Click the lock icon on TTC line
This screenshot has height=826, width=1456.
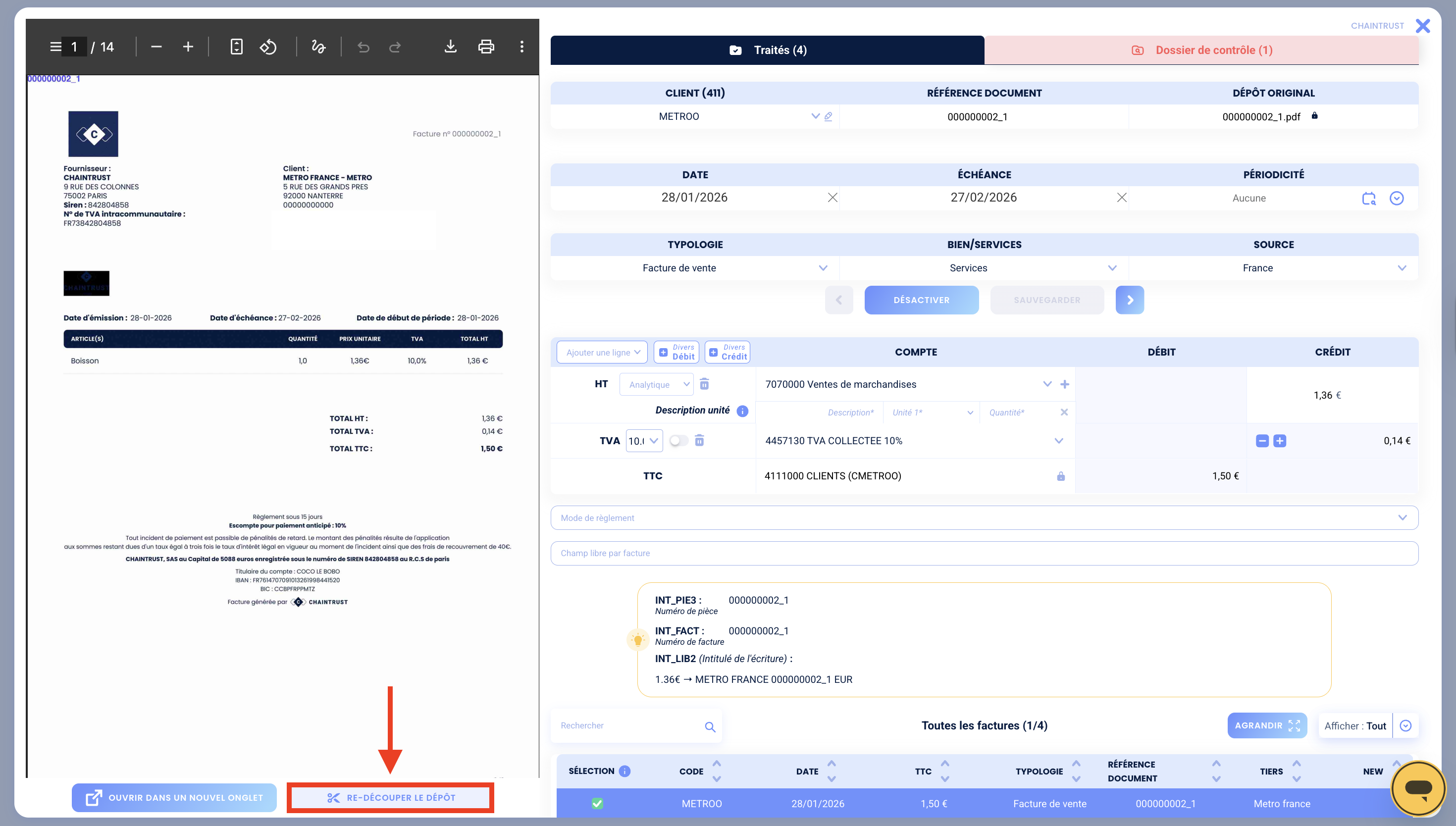(x=1061, y=476)
